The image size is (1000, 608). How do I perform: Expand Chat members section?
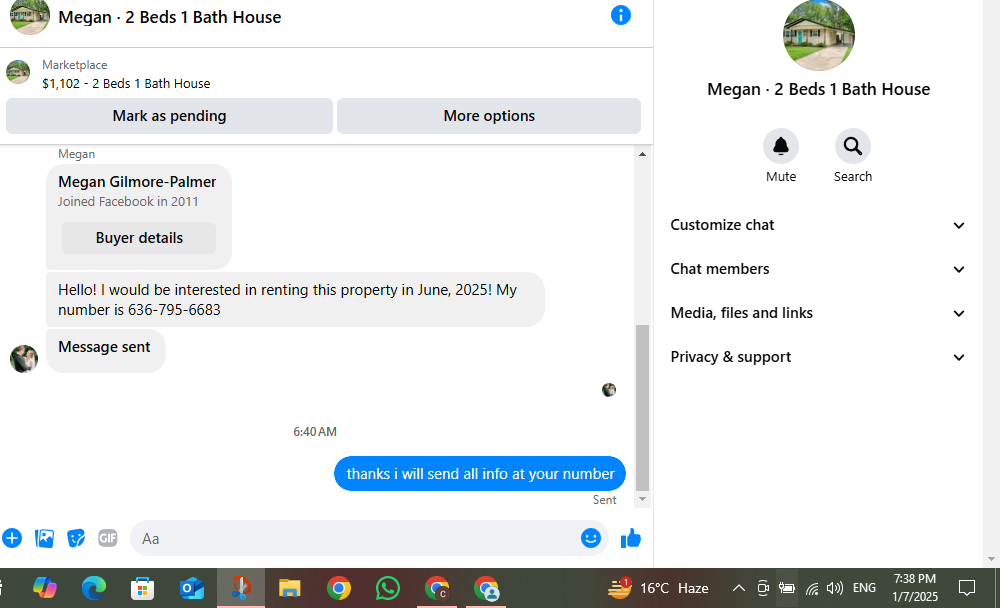[x=818, y=269]
